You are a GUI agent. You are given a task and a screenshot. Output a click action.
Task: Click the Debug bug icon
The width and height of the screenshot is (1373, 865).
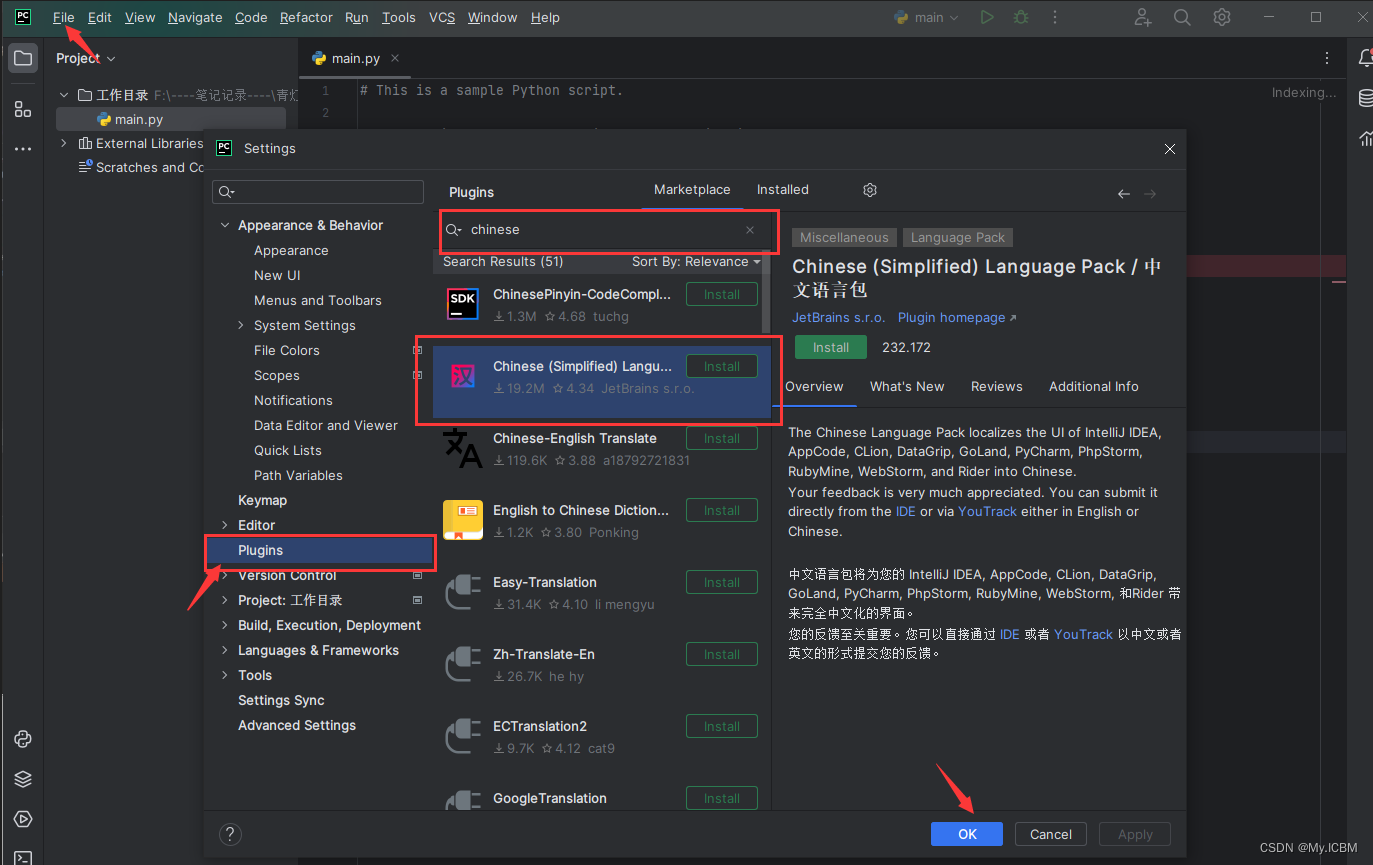tap(1020, 17)
